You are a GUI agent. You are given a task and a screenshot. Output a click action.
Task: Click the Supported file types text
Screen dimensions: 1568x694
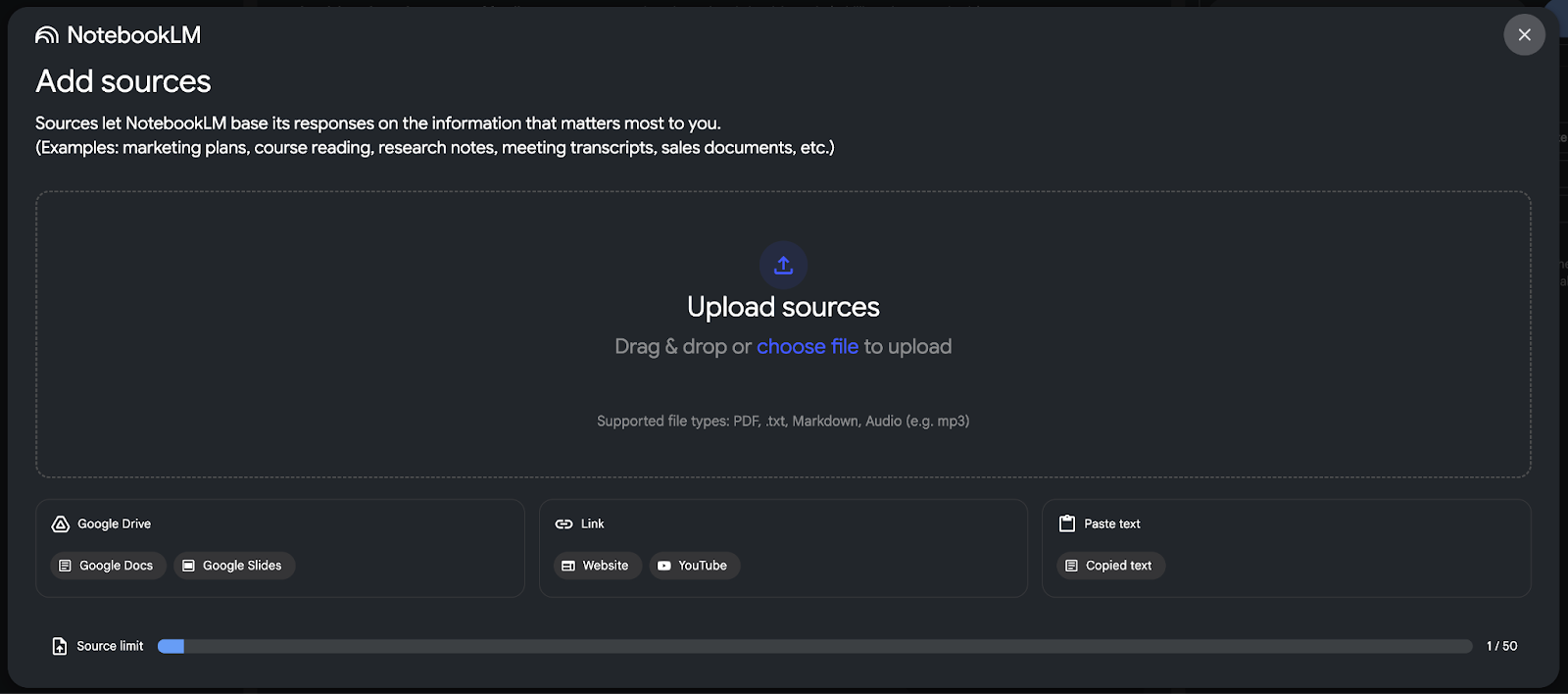coord(783,421)
